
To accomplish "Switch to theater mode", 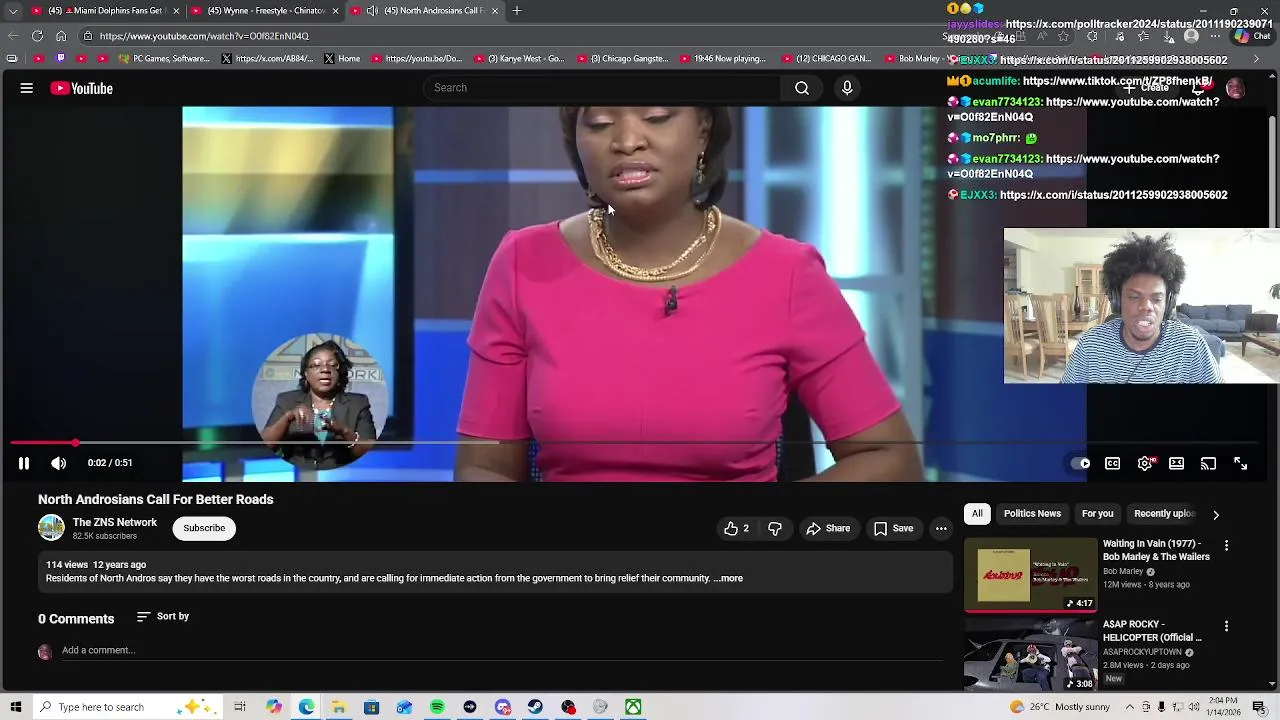I will [x=1177, y=463].
